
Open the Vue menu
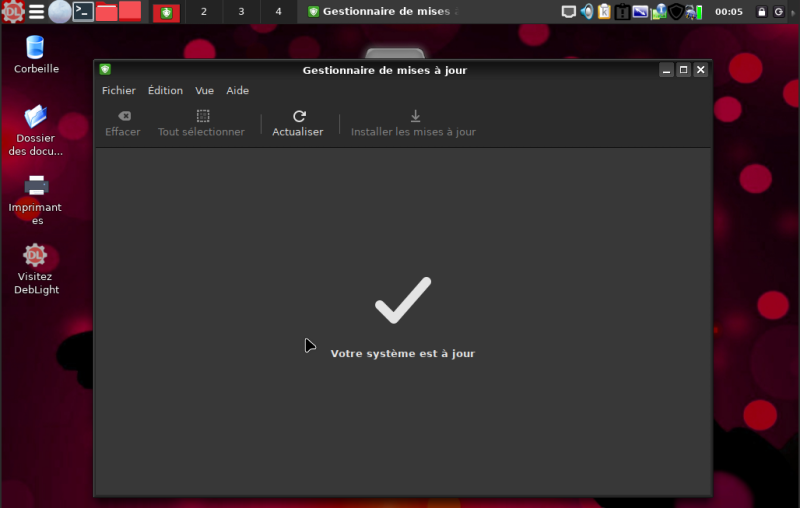[204, 90]
